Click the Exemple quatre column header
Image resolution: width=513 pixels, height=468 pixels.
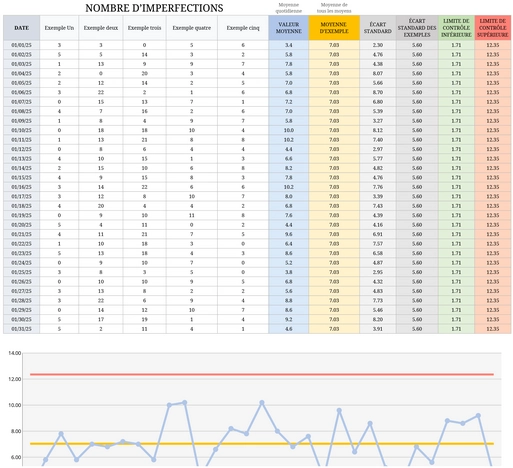click(x=192, y=28)
